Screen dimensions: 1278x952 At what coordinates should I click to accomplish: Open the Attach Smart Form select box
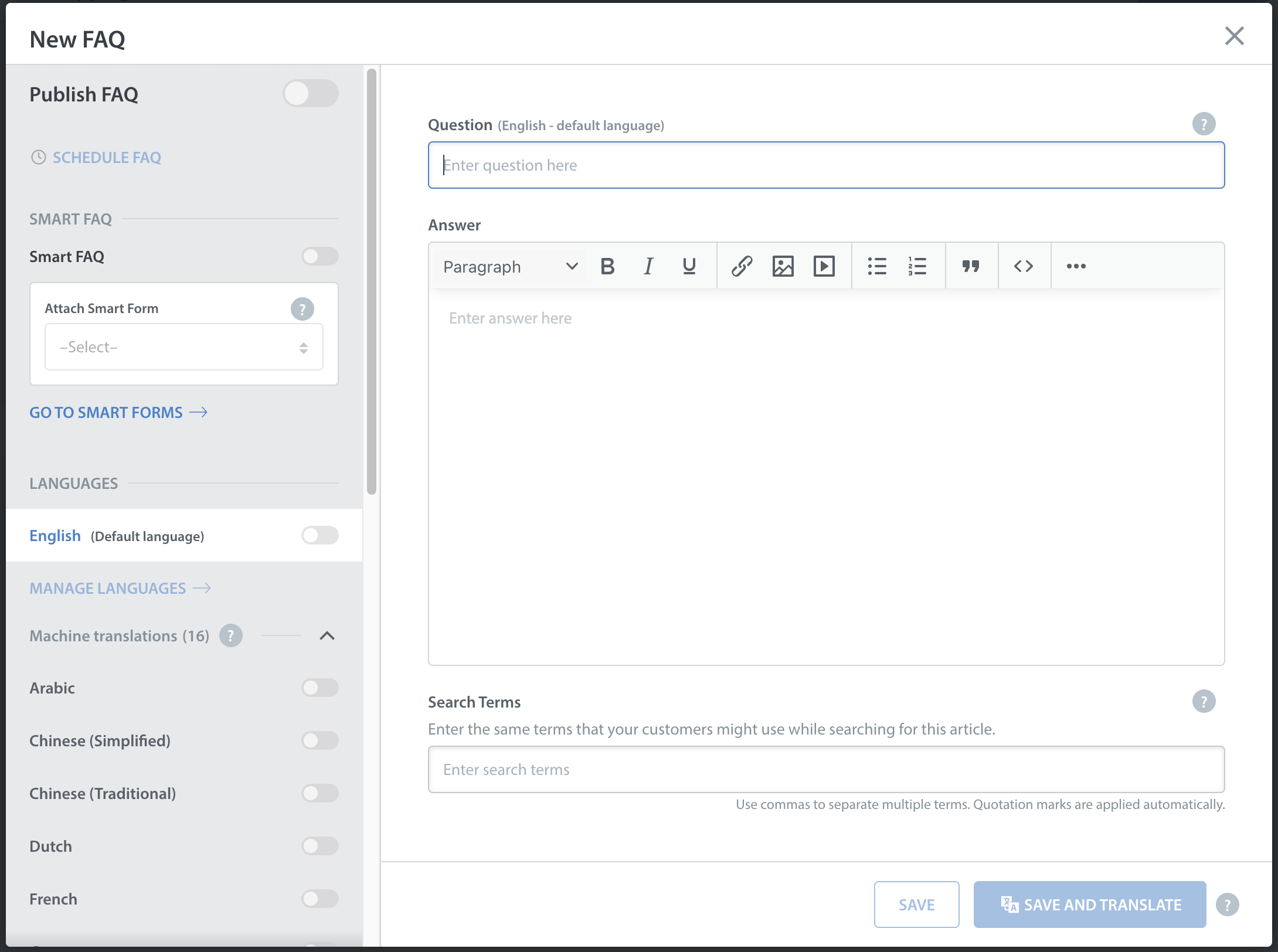184,347
